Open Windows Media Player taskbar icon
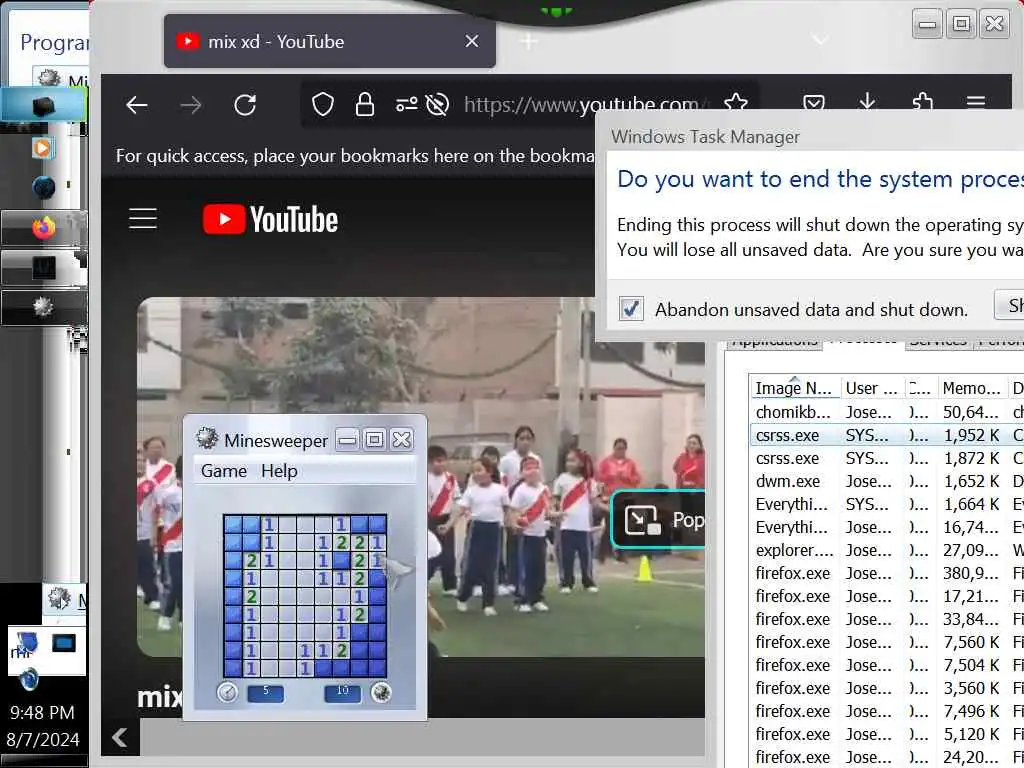1024x768 pixels. [x=42, y=148]
